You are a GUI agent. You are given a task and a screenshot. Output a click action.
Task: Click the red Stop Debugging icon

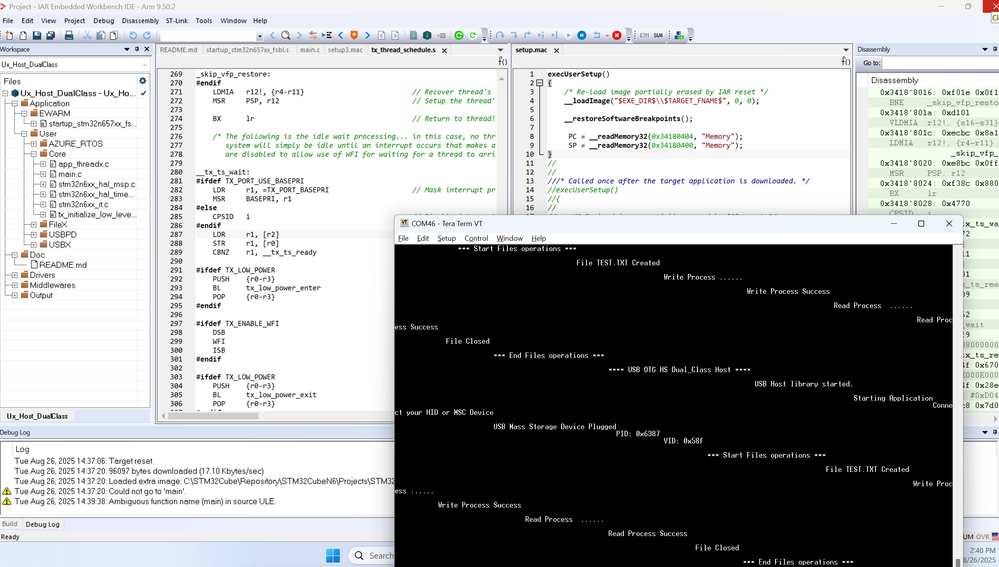click(617, 36)
